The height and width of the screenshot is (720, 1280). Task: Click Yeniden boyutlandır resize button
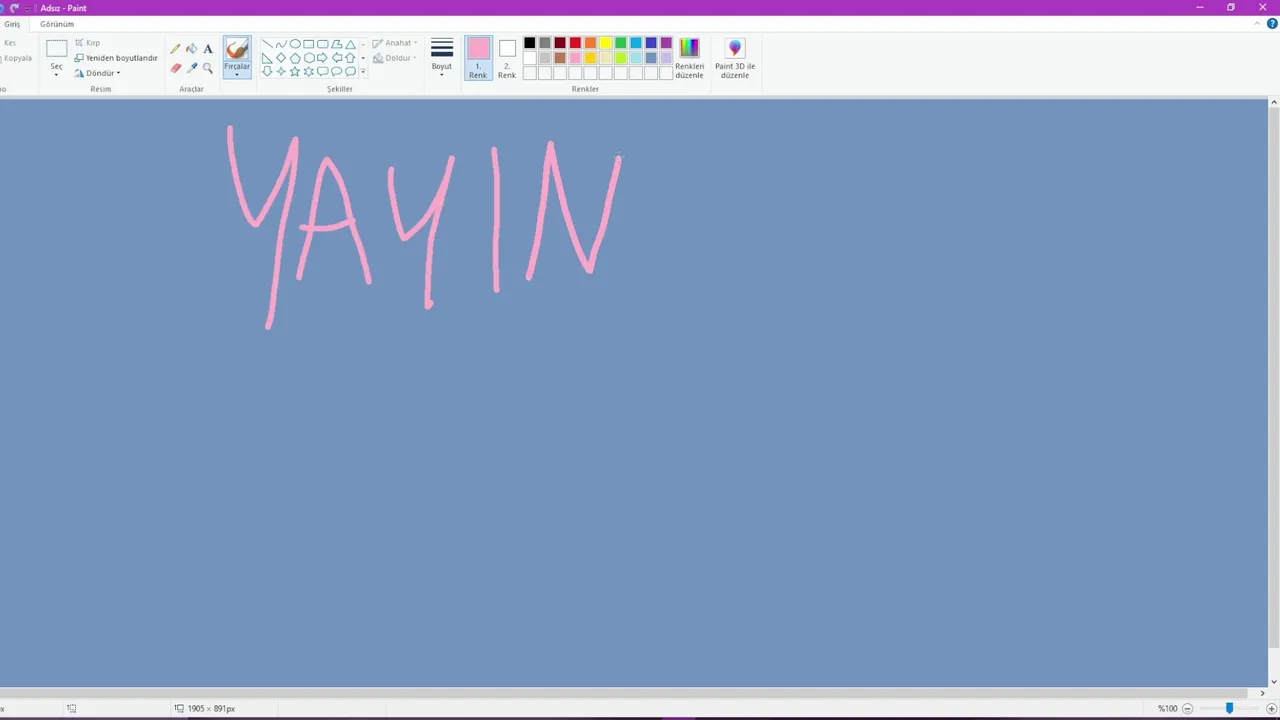[116, 58]
